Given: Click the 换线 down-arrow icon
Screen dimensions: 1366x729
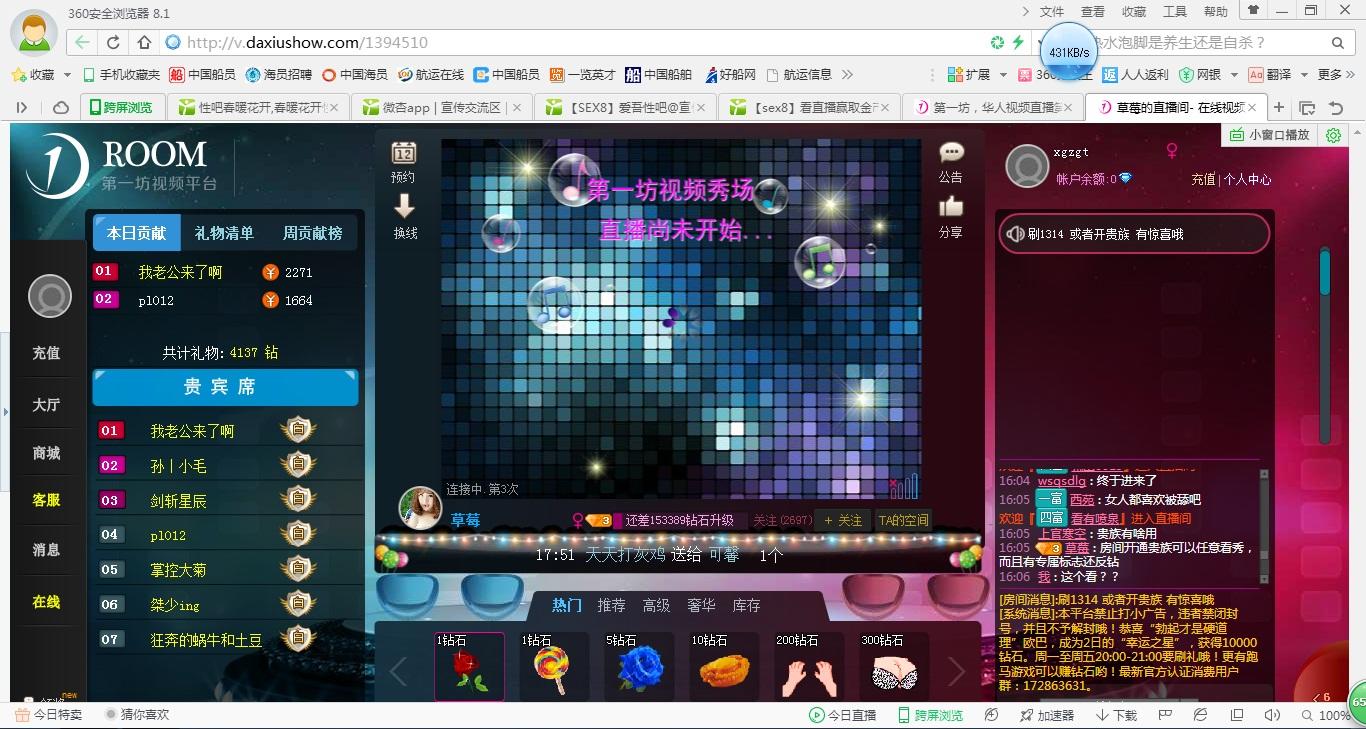Looking at the screenshot, I should [404, 207].
